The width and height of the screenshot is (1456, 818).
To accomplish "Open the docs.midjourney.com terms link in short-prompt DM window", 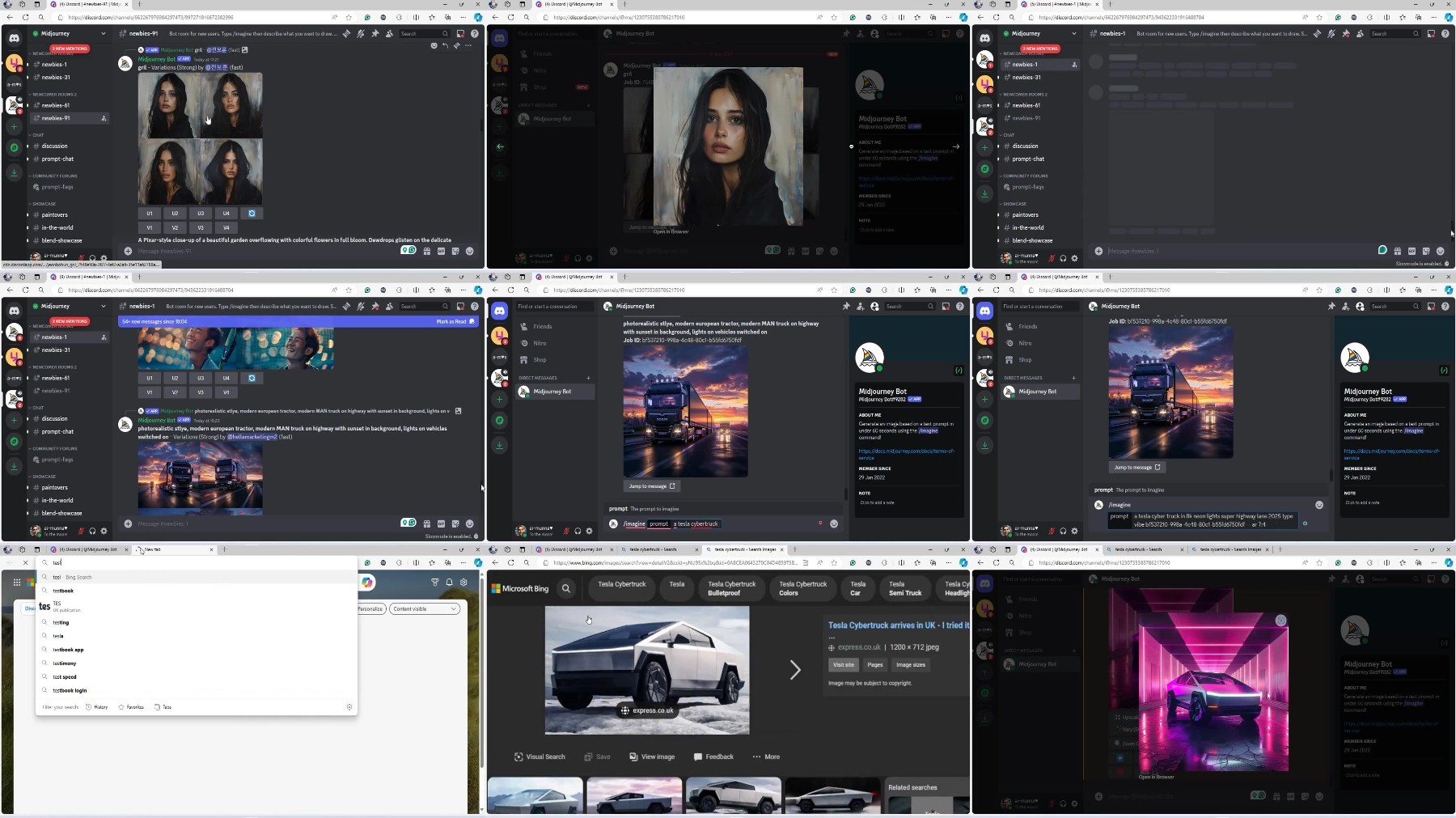I will pos(906,454).
